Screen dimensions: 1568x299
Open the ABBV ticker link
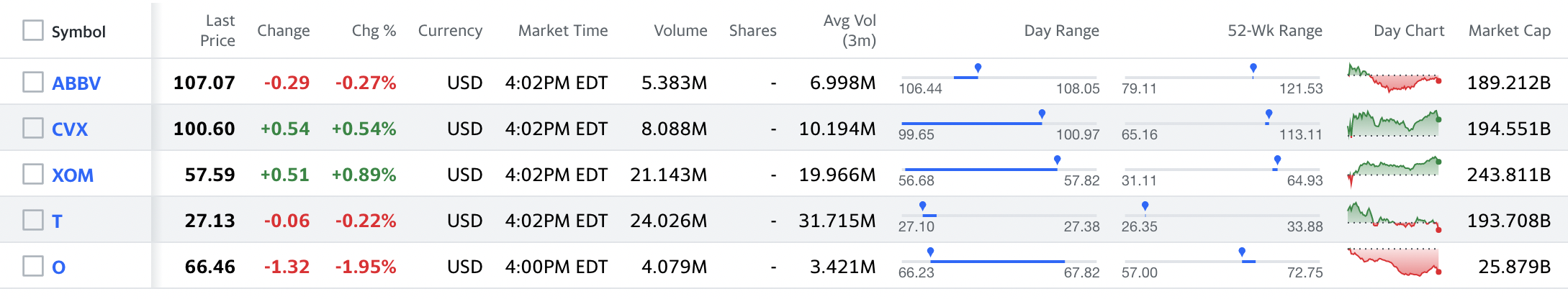[x=76, y=83]
